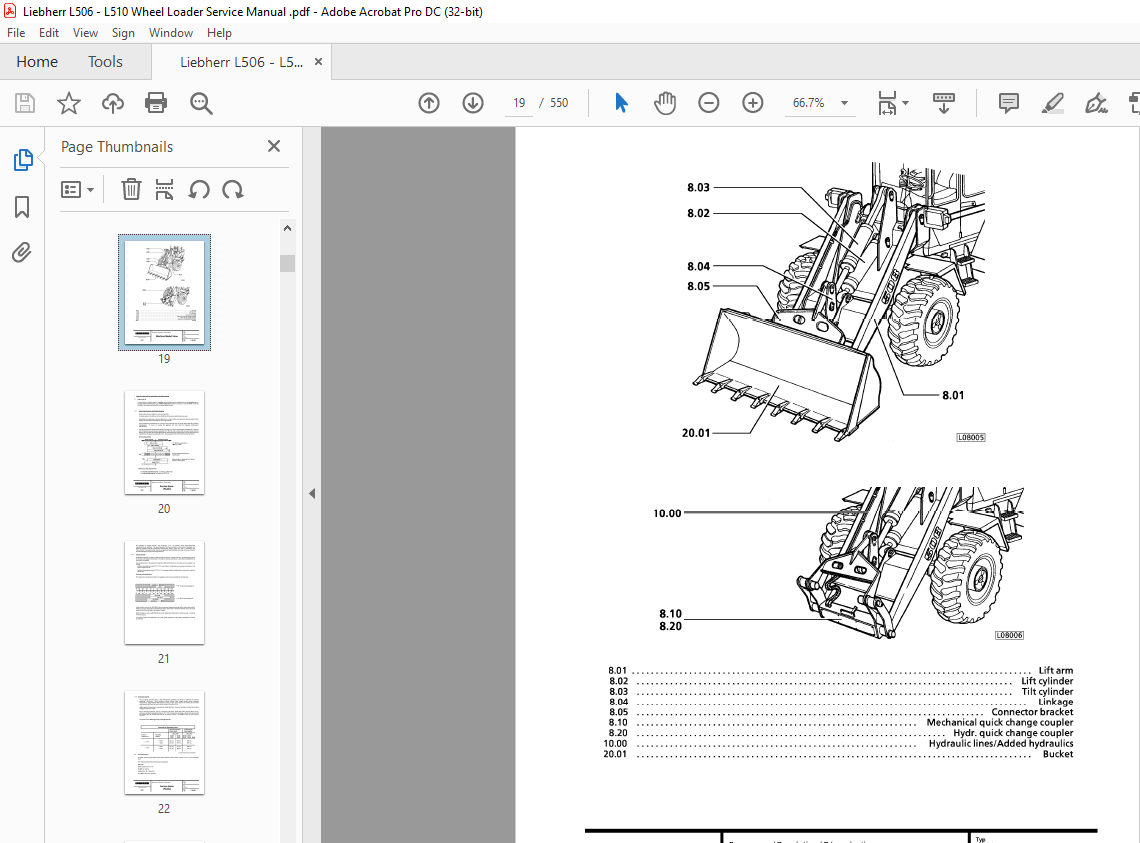
Task: Print the document
Action: coord(156,103)
